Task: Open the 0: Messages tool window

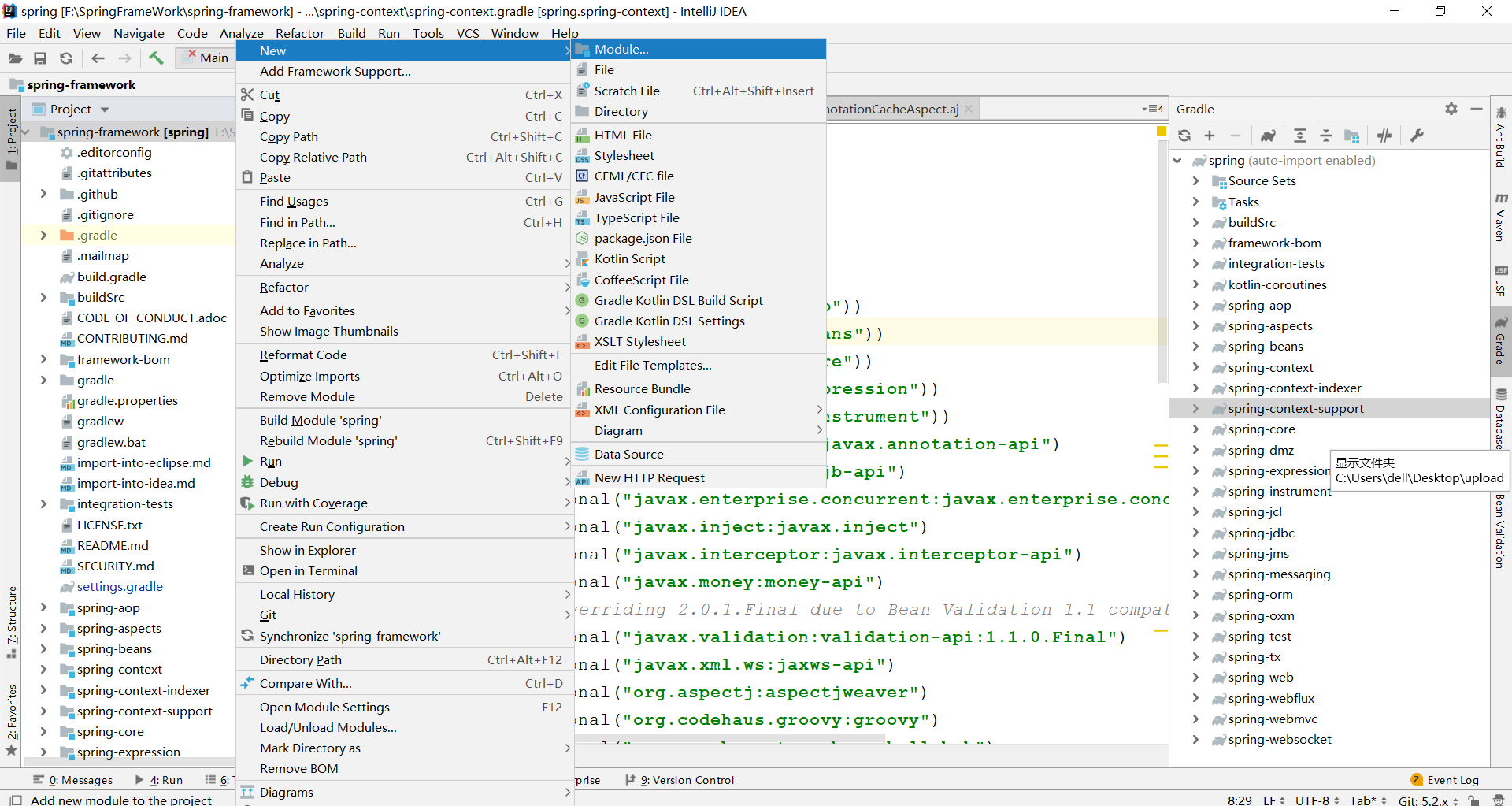Action: coord(73,780)
